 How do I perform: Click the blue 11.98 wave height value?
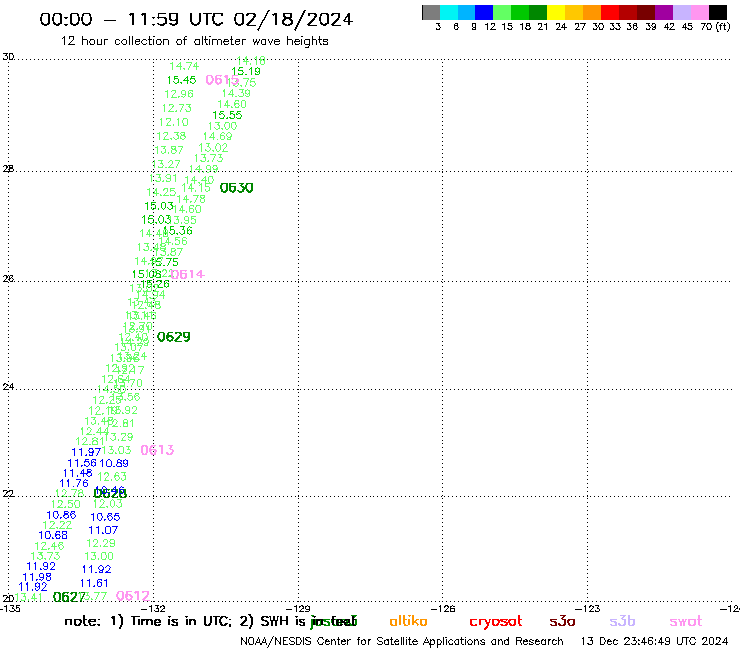37,577
